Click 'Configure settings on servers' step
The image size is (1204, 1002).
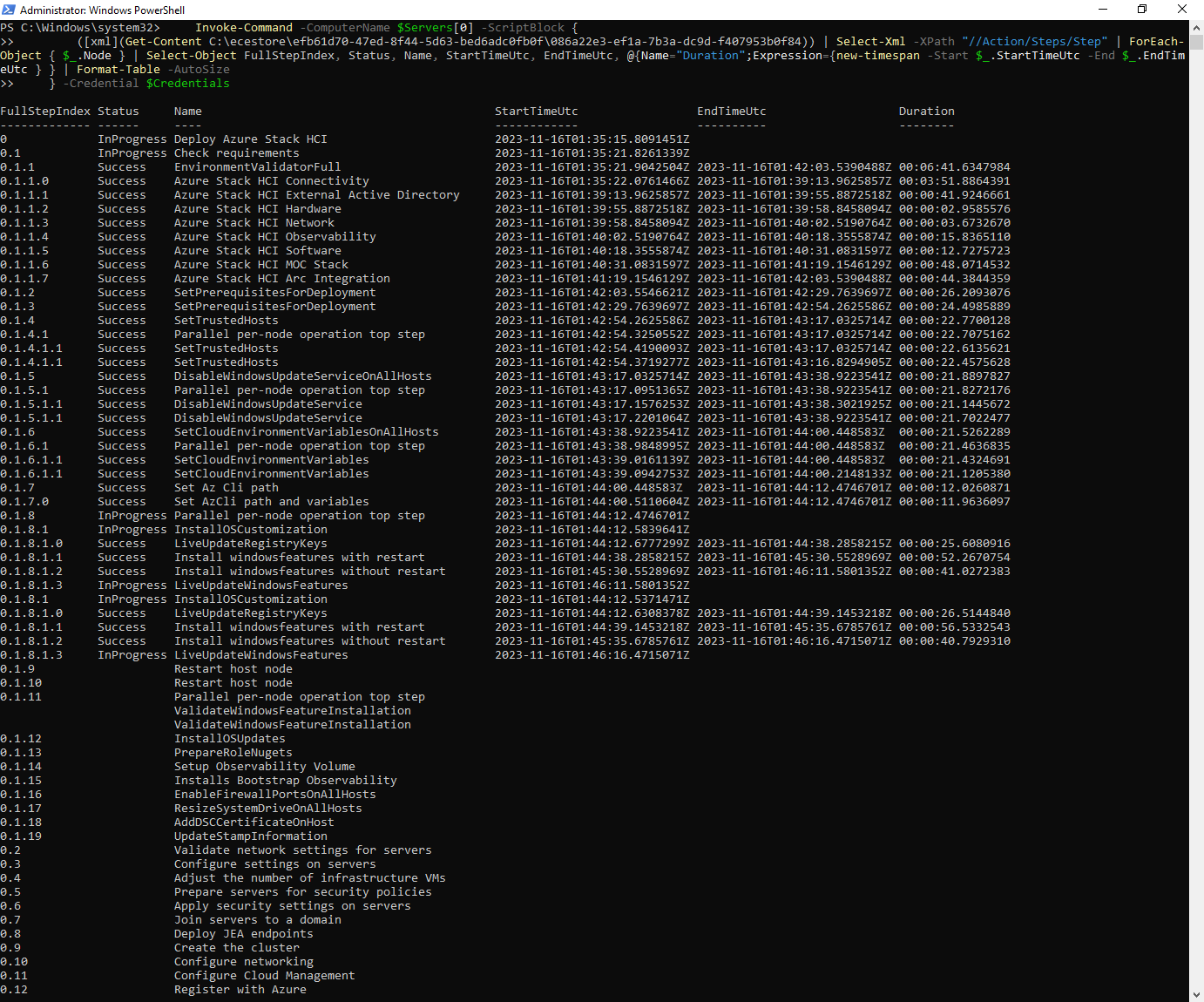(275, 864)
